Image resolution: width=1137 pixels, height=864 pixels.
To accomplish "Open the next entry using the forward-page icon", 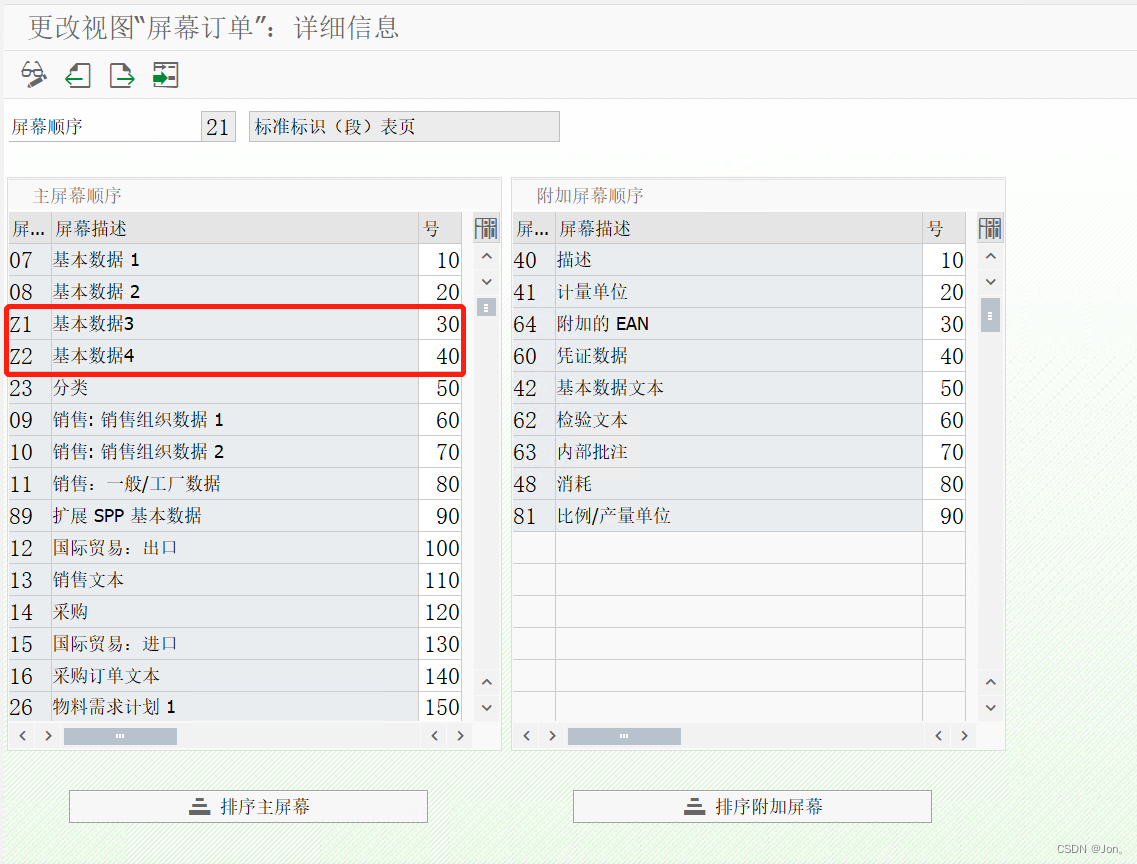I will click(121, 74).
